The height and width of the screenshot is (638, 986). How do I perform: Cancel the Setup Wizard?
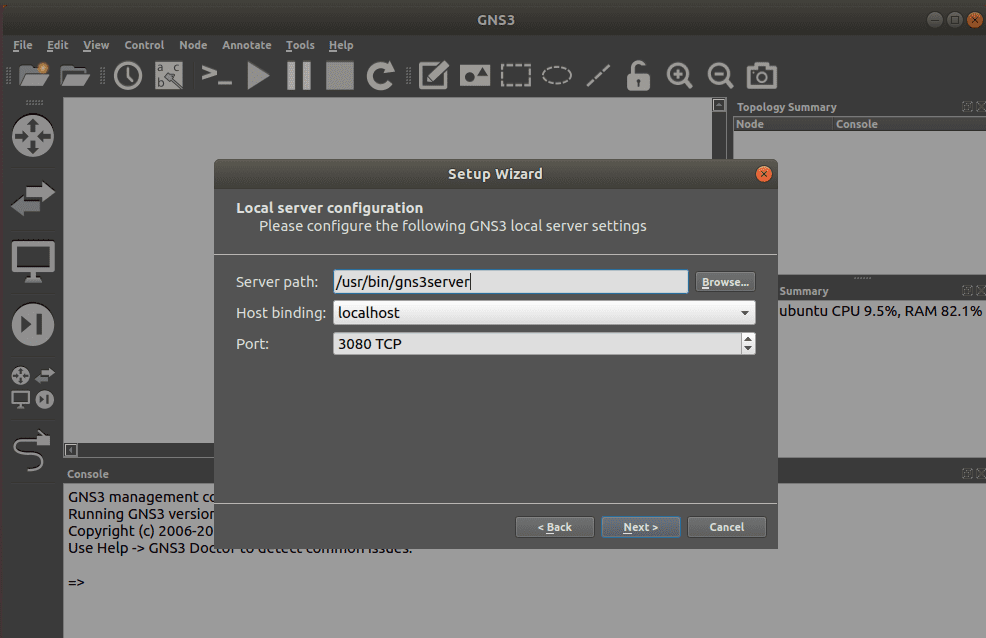[x=727, y=527]
